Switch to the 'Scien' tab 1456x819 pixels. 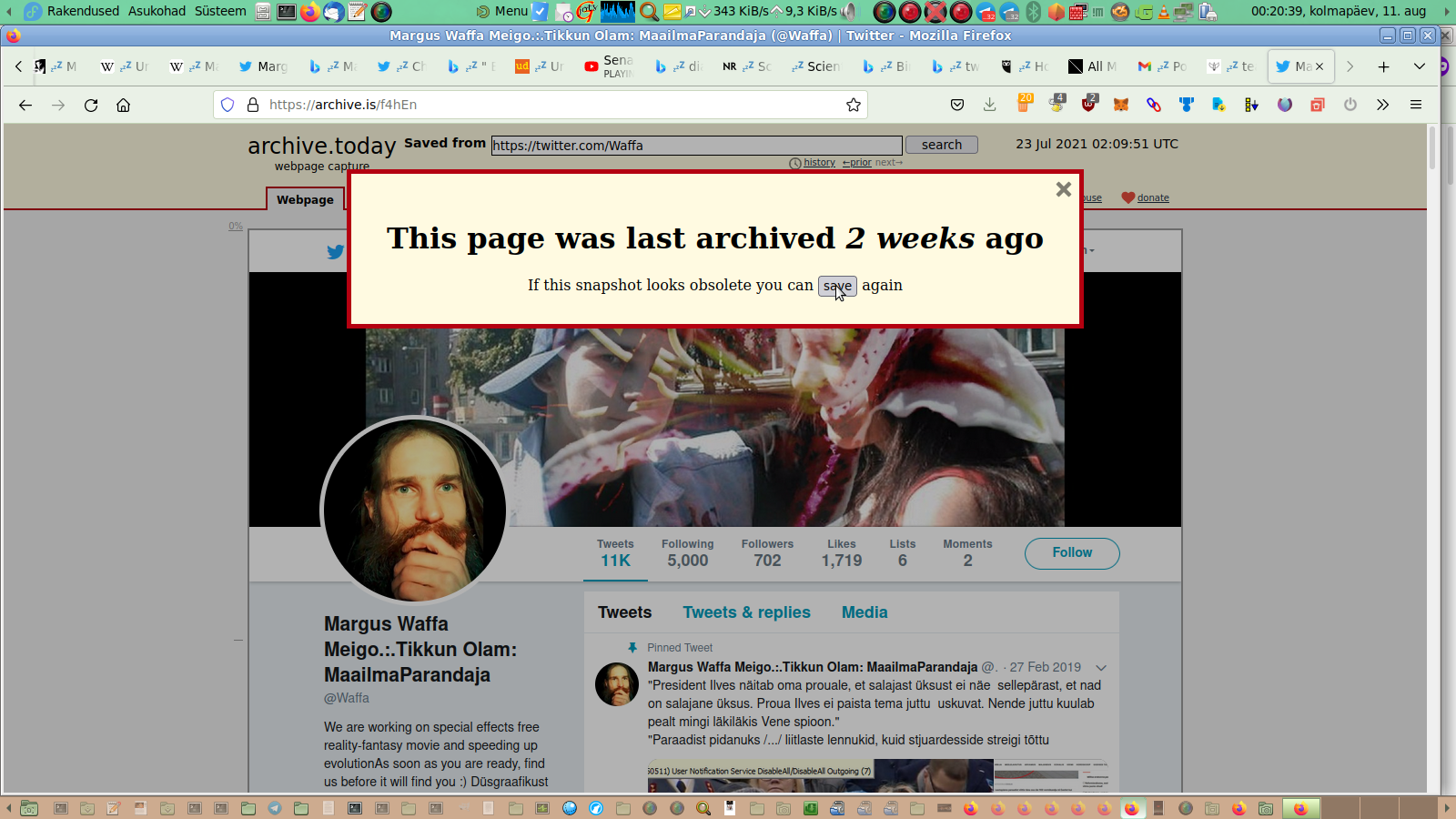click(x=815, y=66)
